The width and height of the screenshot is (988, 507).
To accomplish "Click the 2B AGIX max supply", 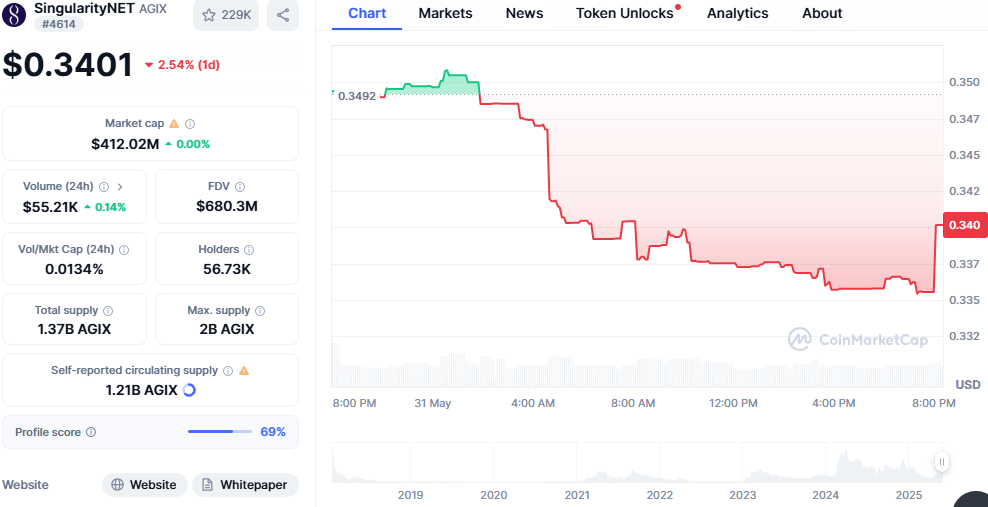I will click(227, 329).
